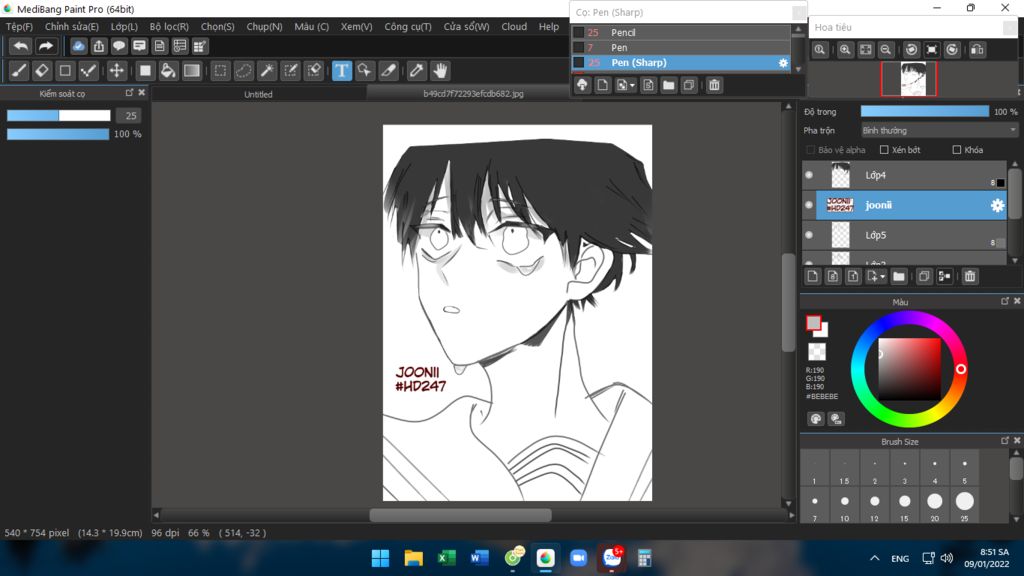The width and height of the screenshot is (1024, 576).
Task: Choose brush size 10 preset
Action: (845, 507)
